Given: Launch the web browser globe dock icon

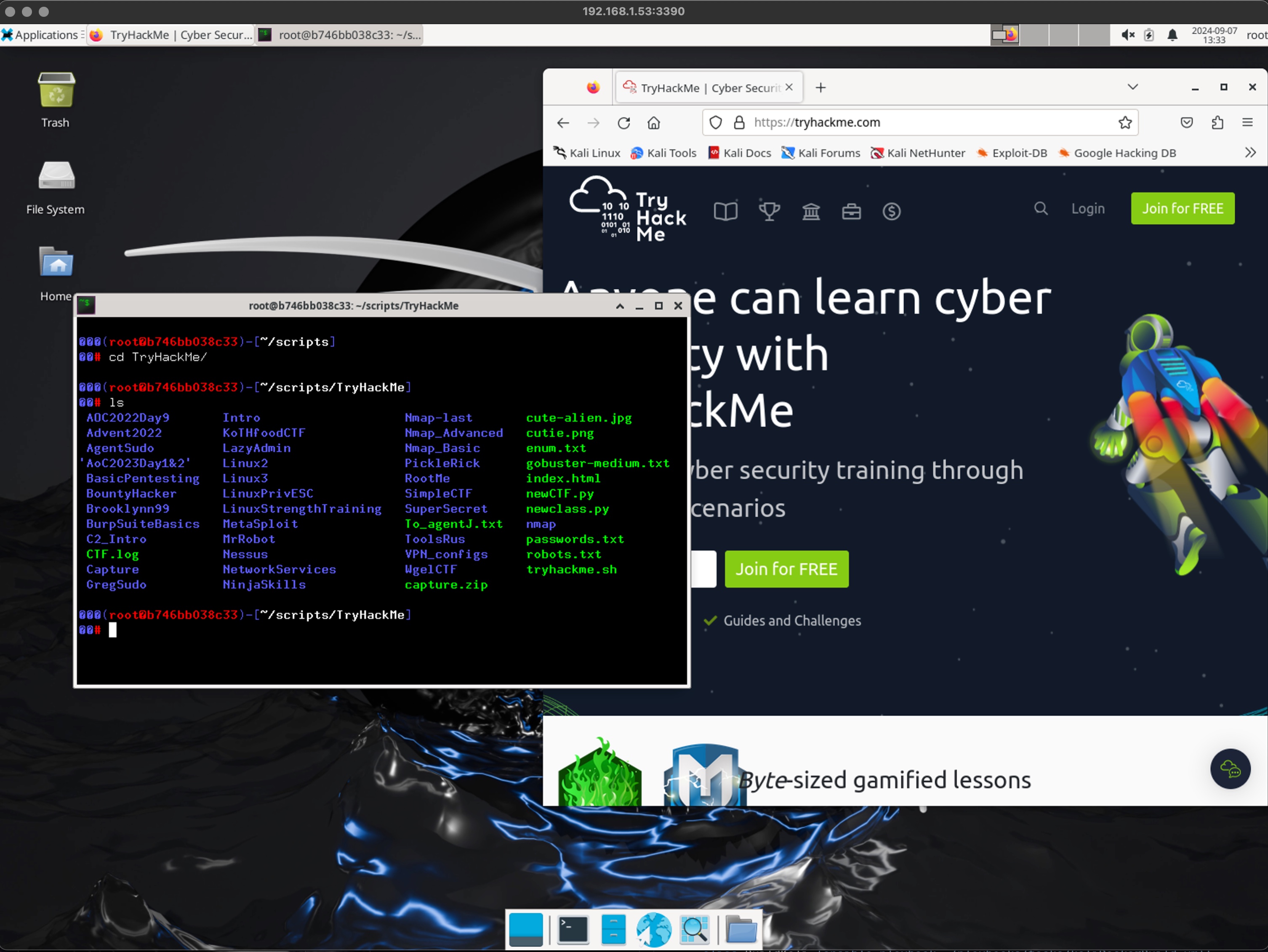Looking at the screenshot, I should tap(653, 929).
